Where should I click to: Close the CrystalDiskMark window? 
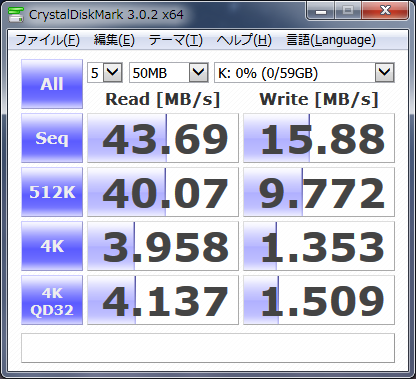pyautogui.click(x=385, y=11)
